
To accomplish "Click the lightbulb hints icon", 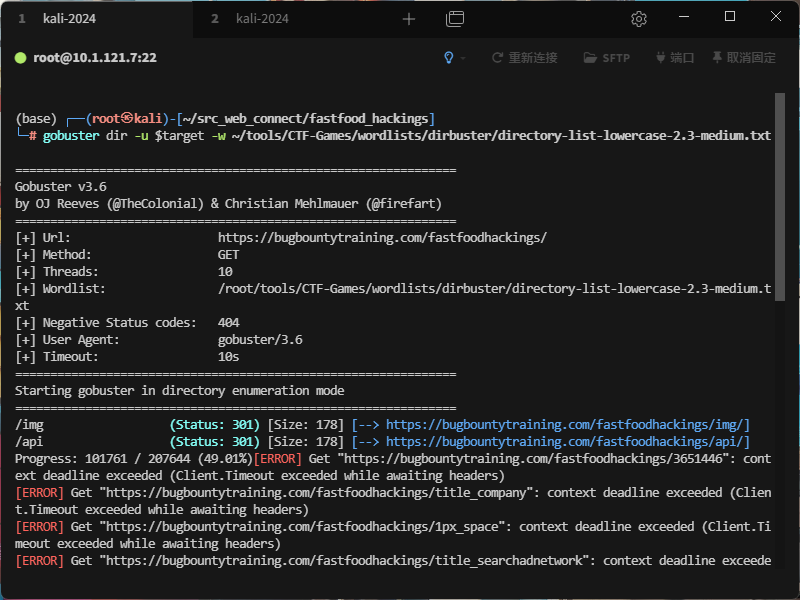I will [448, 58].
